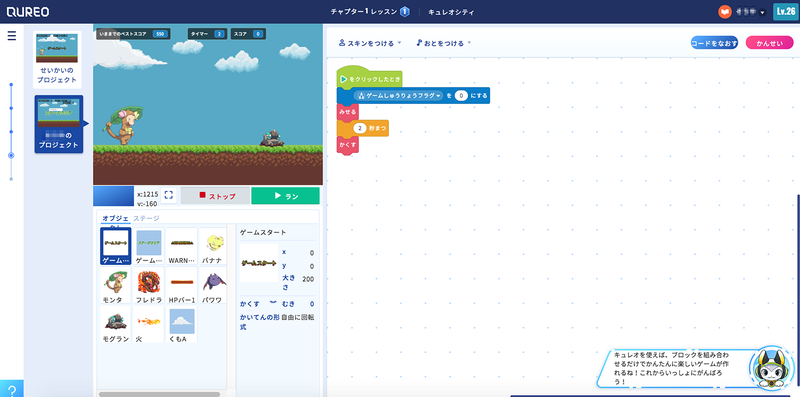Click the むき direction value

tap(311, 304)
